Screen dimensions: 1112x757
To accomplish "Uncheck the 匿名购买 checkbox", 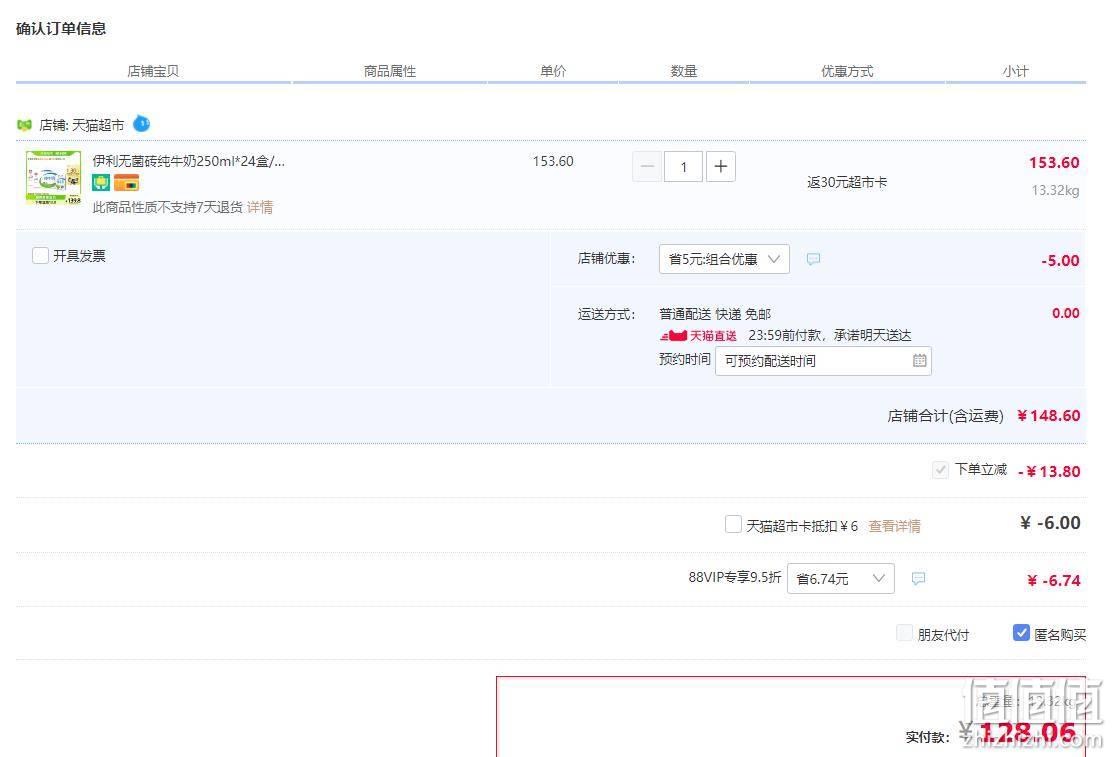I will pyautogui.click(x=1021, y=633).
